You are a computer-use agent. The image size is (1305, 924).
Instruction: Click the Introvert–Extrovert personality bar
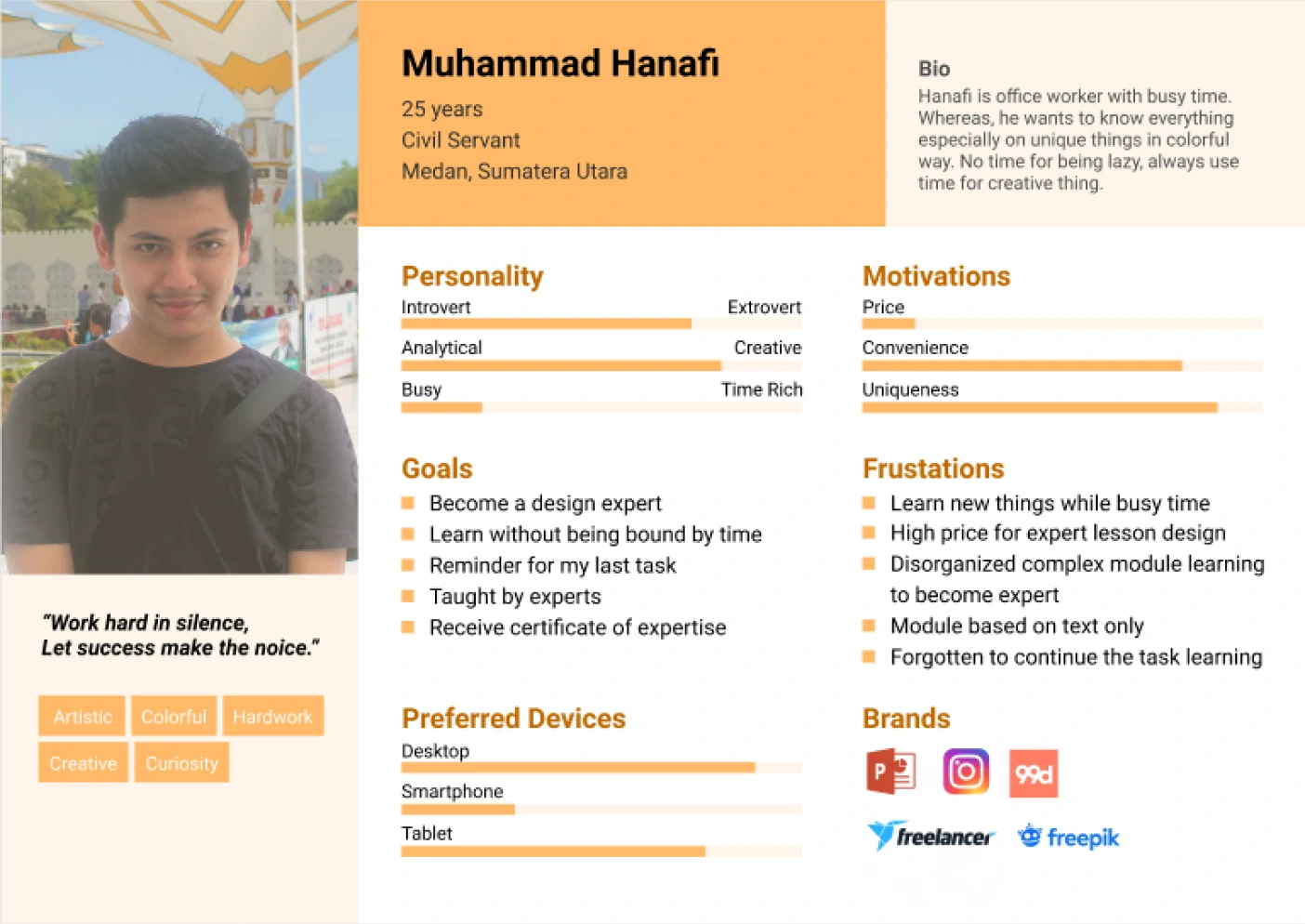[x=601, y=323]
